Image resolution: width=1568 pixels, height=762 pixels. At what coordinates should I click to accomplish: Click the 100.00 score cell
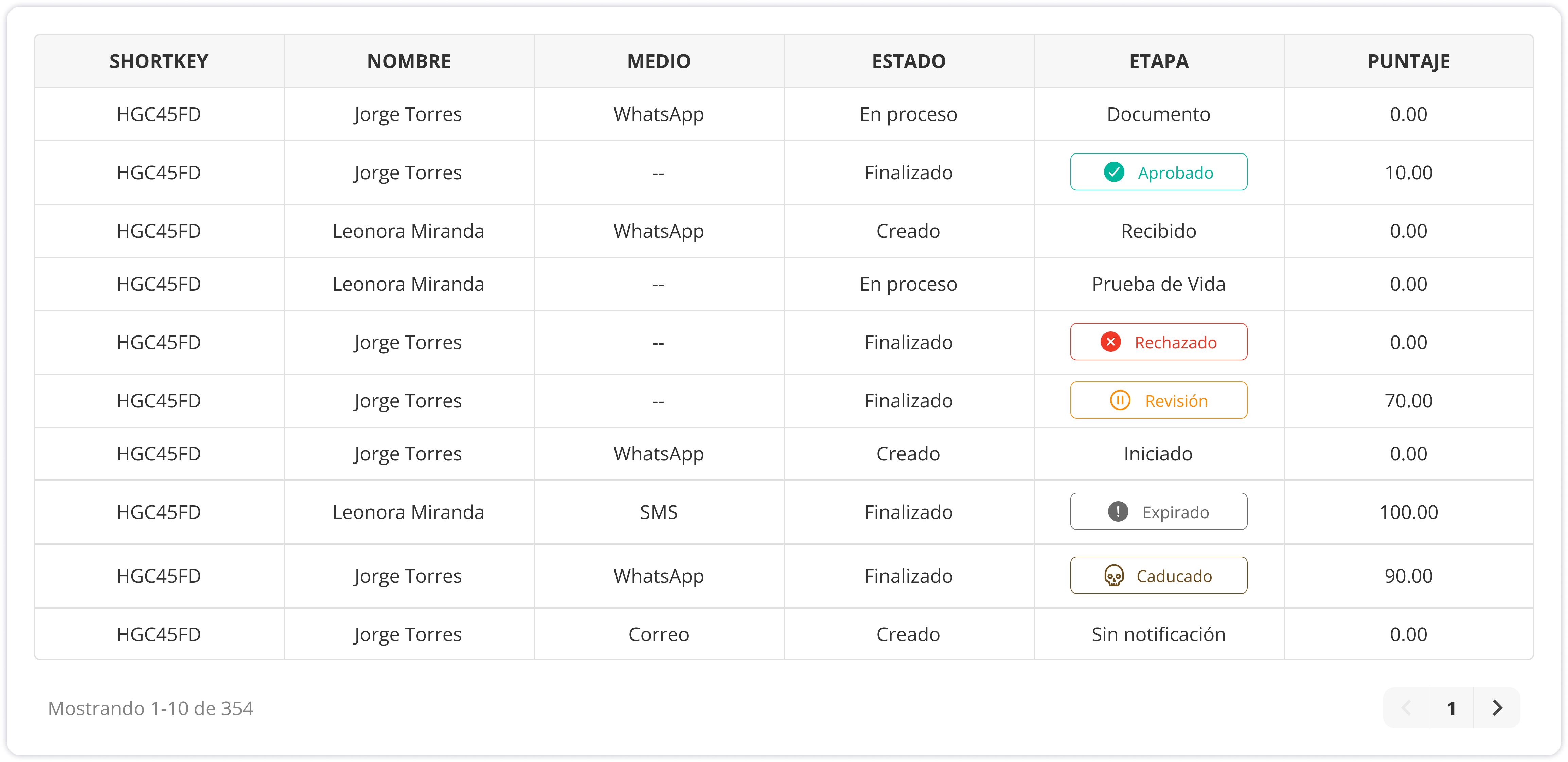(x=1409, y=512)
